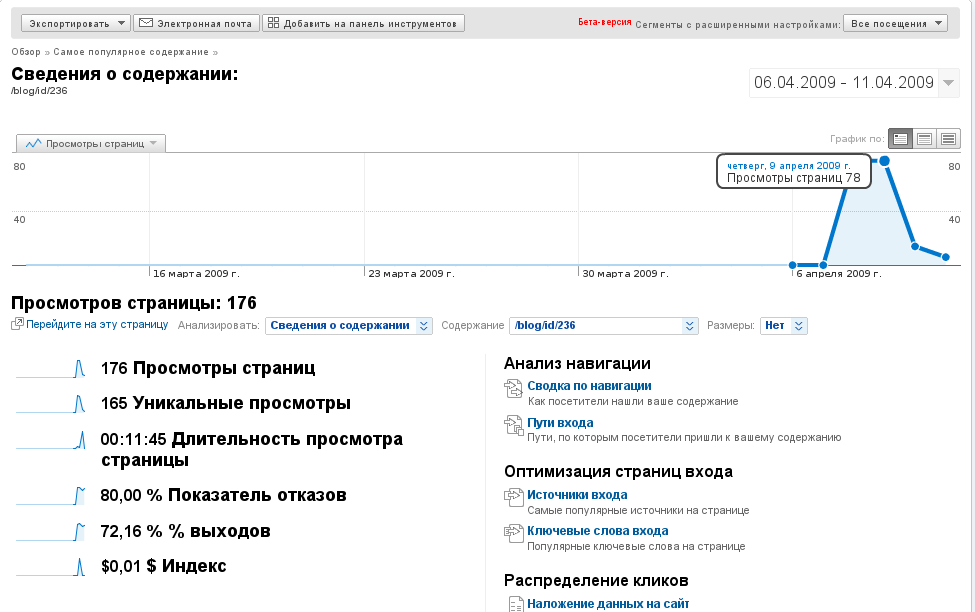The height and width of the screenshot is (612, 975).
Task: Click the icon next to Сводка по навигации
Action: 514,387
